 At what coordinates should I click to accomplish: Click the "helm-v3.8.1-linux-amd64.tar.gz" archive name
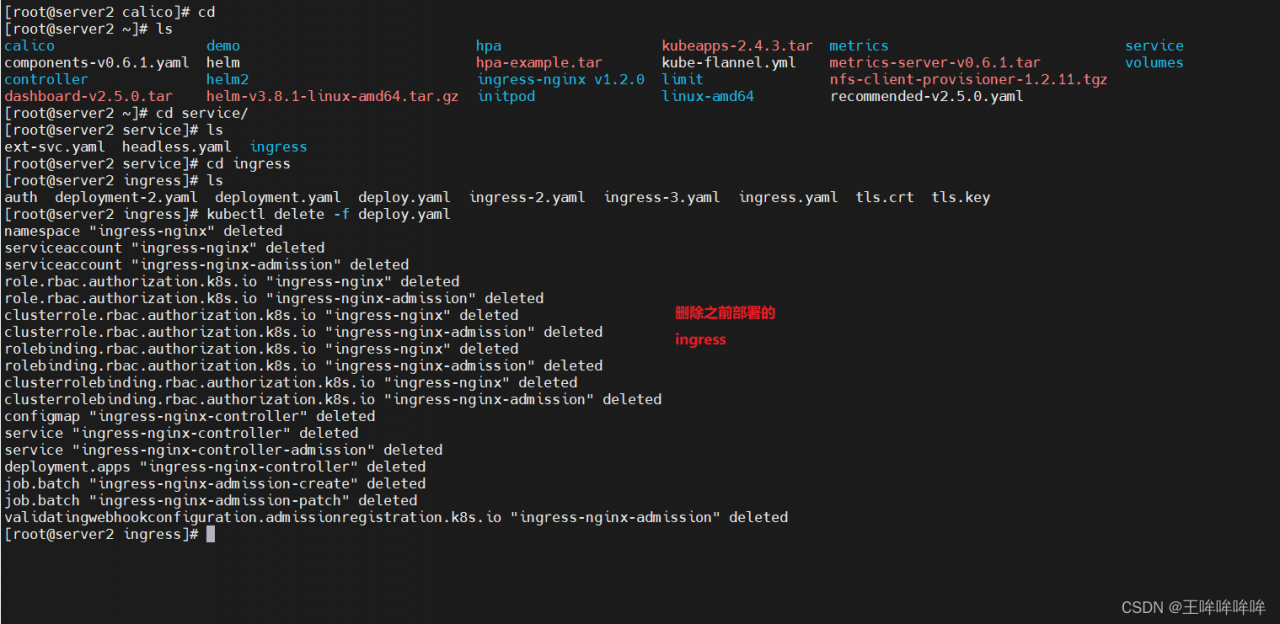click(332, 97)
